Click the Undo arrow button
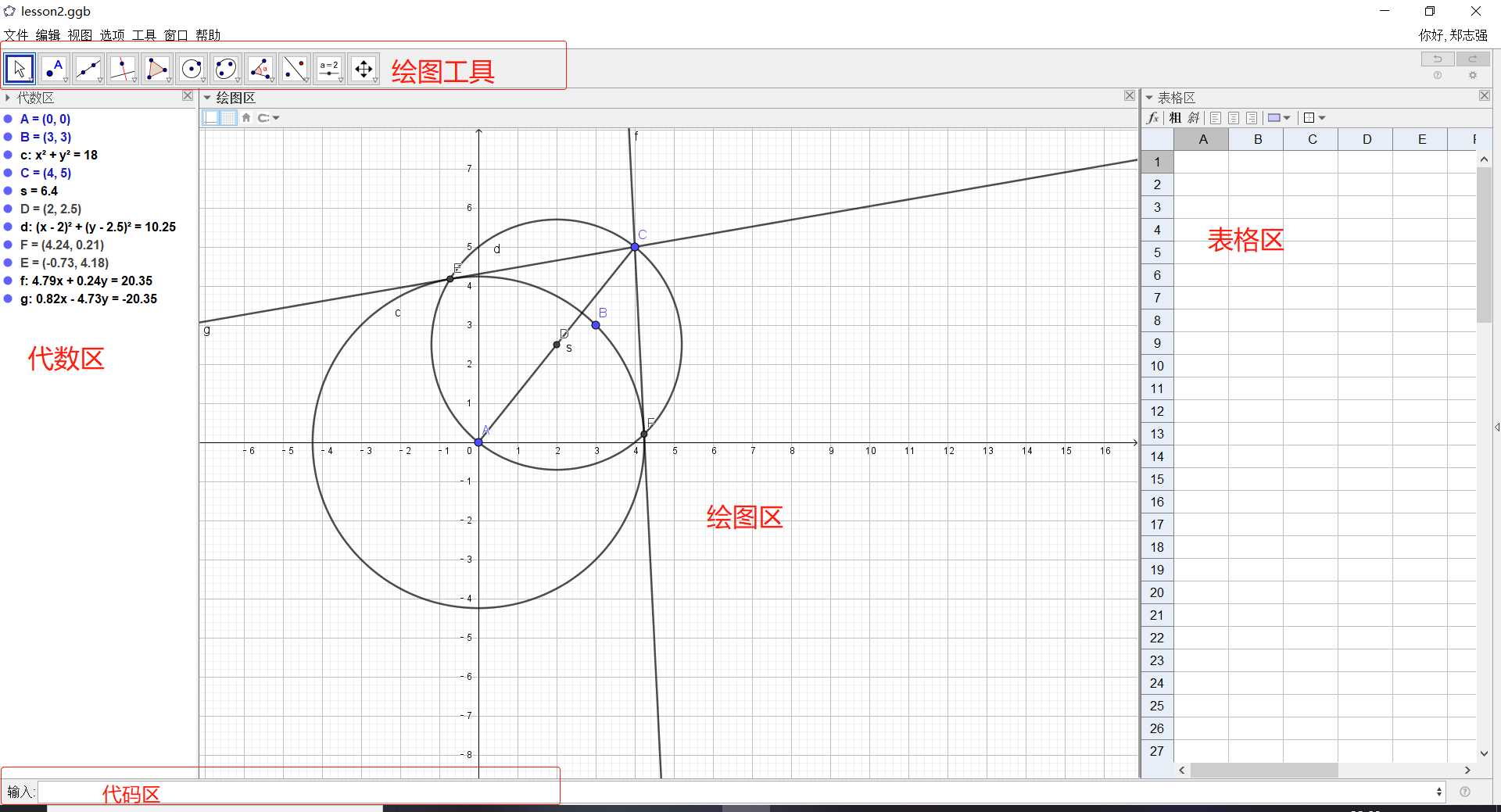1501x812 pixels. click(1438, 59)
